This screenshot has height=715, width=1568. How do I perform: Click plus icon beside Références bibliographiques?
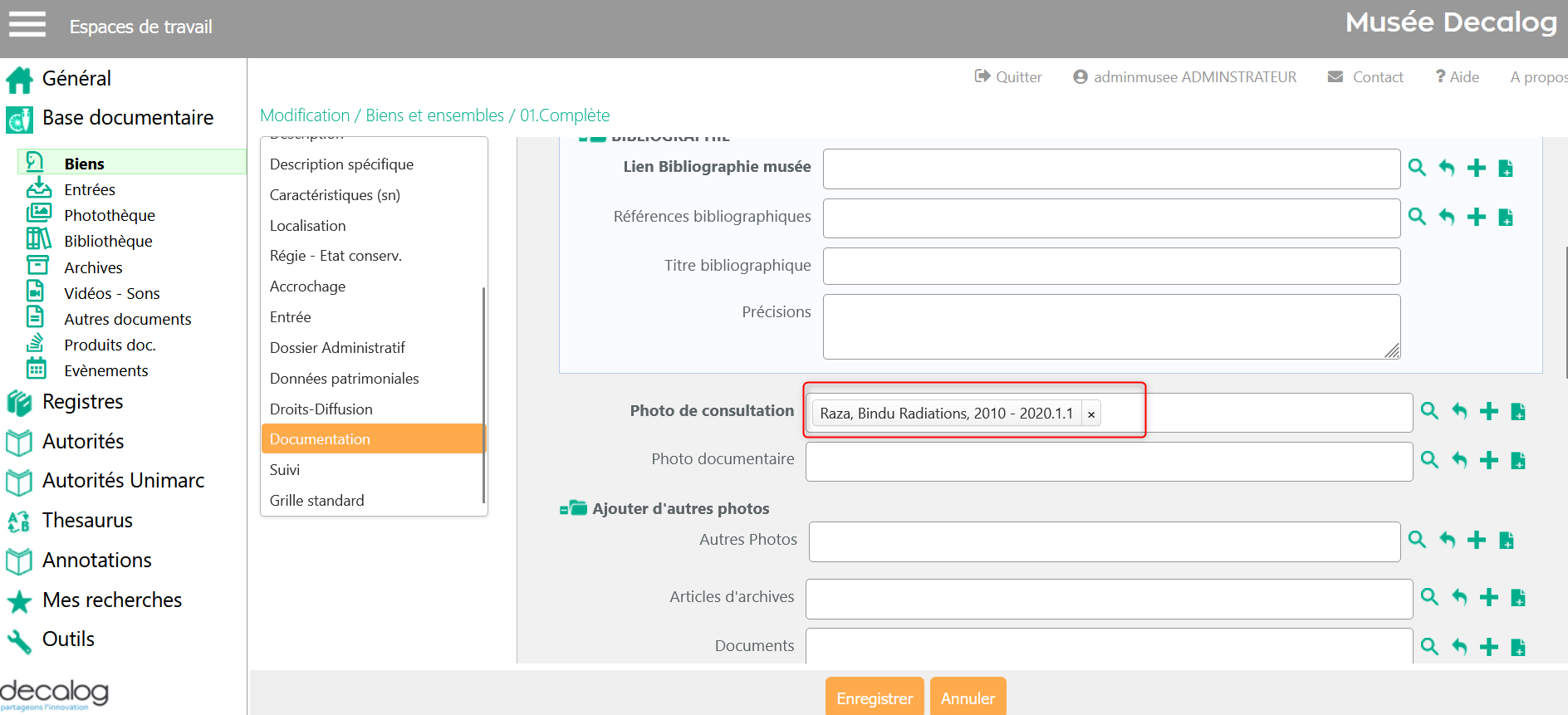(1477, 218)
